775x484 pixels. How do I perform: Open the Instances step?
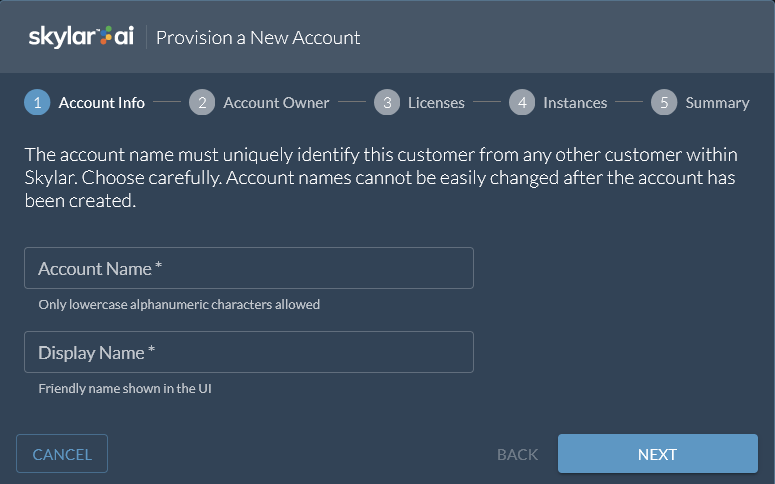pyautogui.click(x=575, y=102)
